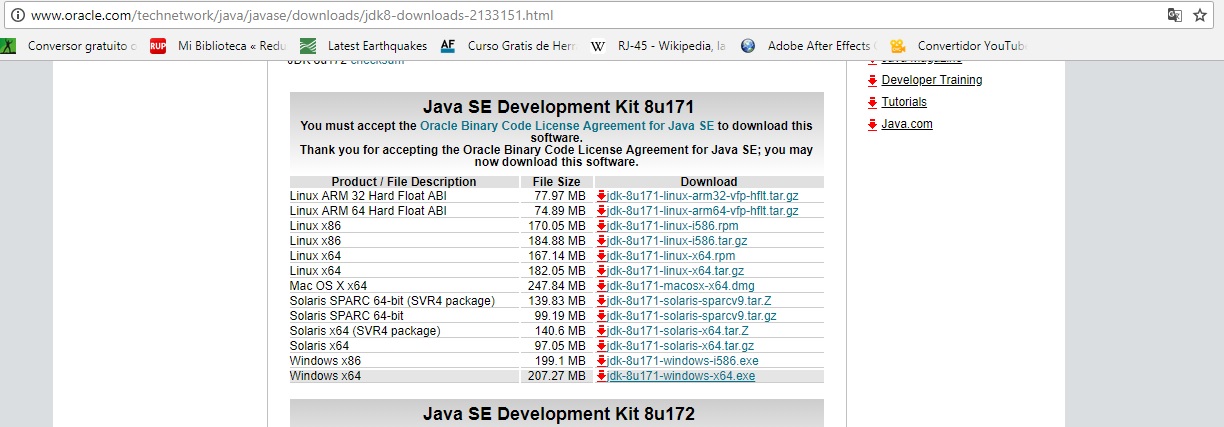This screenshot has height=427, width=1224.
Task: Click the site information icon in address bar
Action: (17, 16)
